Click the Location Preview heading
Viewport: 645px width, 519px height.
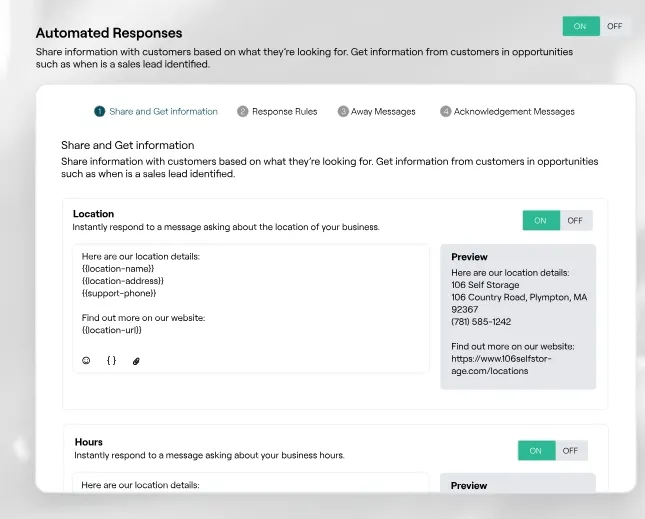click(469, 257)
